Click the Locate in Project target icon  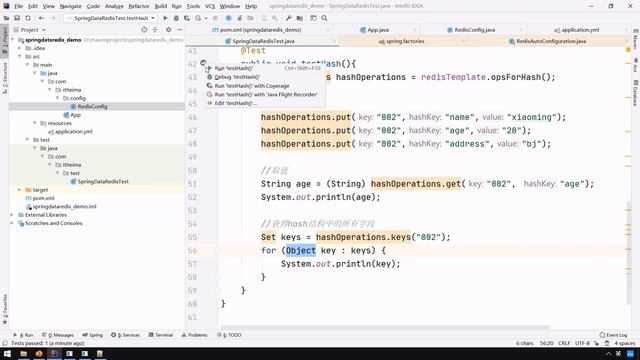[x=144, y=30]
